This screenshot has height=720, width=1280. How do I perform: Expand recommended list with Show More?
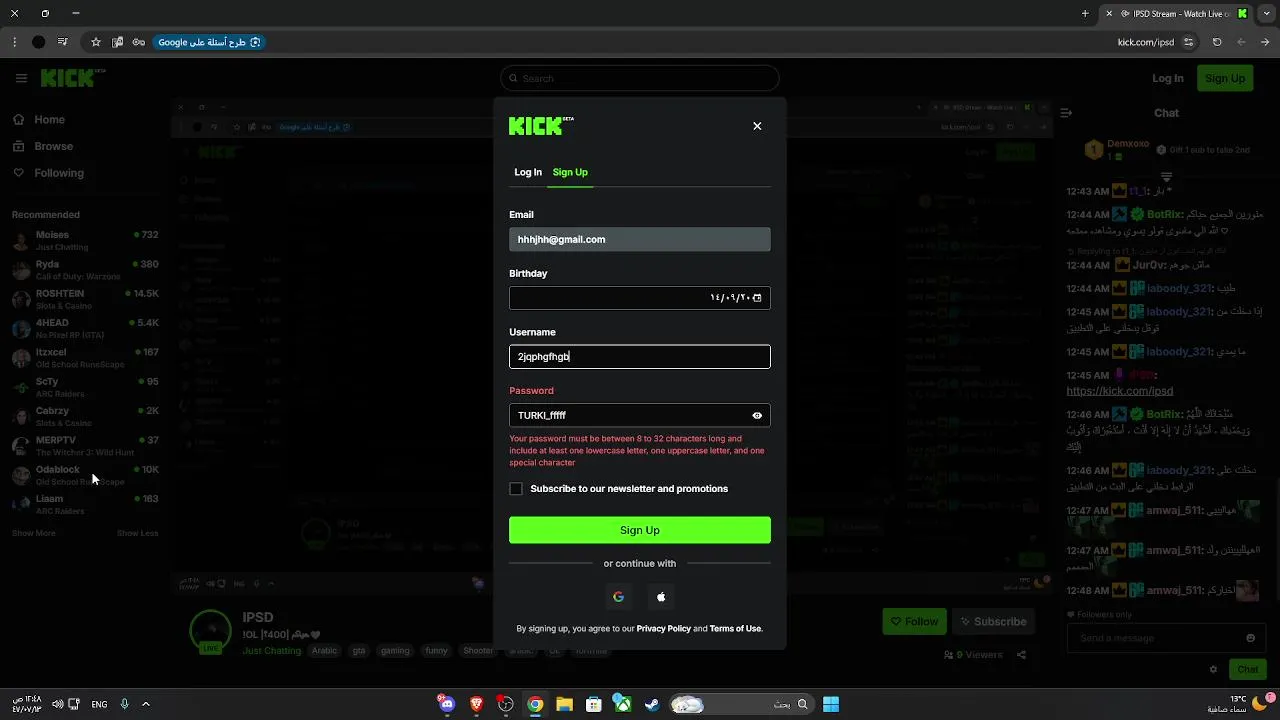(x=33, y=533)
